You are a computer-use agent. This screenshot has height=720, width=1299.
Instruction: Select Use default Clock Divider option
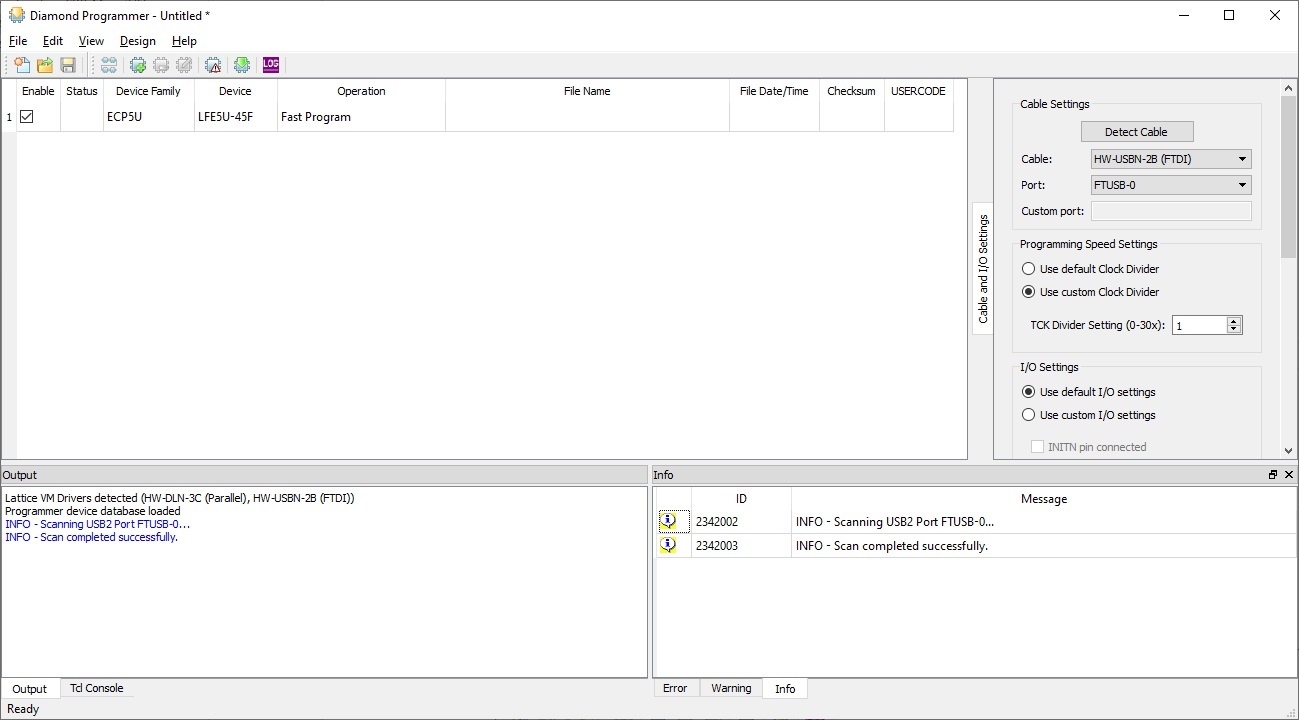[1029, 269]
